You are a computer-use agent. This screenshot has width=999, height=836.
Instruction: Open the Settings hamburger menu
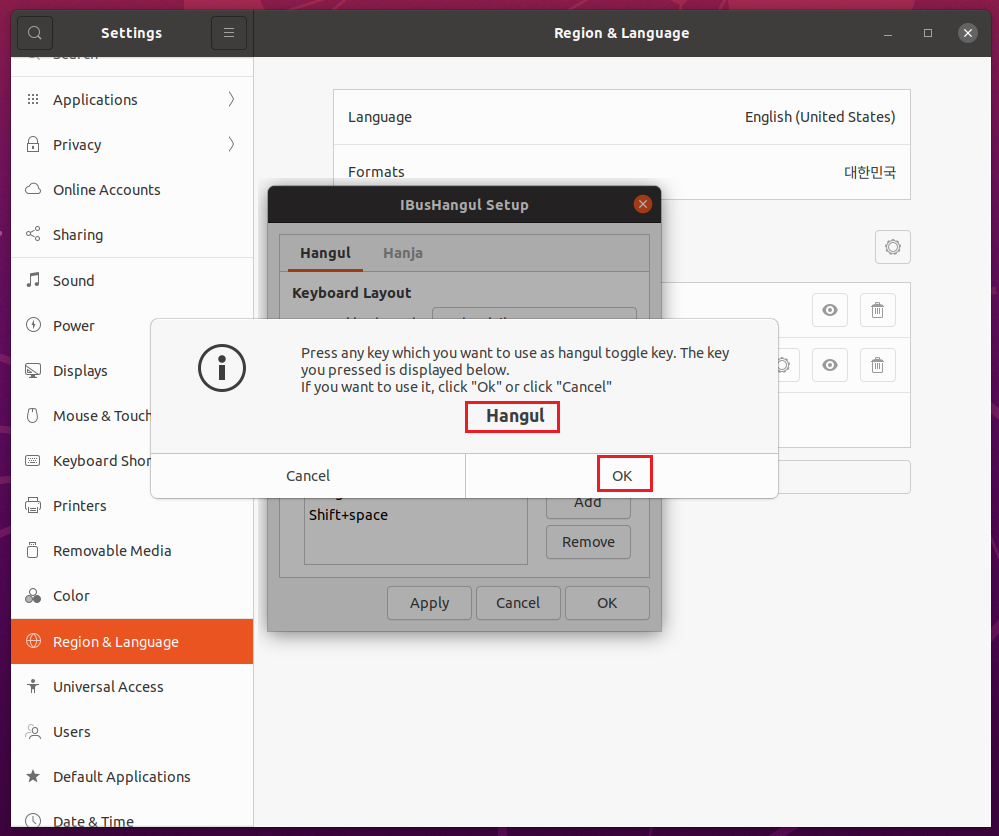pyautogui.click(x=229, y=32)
